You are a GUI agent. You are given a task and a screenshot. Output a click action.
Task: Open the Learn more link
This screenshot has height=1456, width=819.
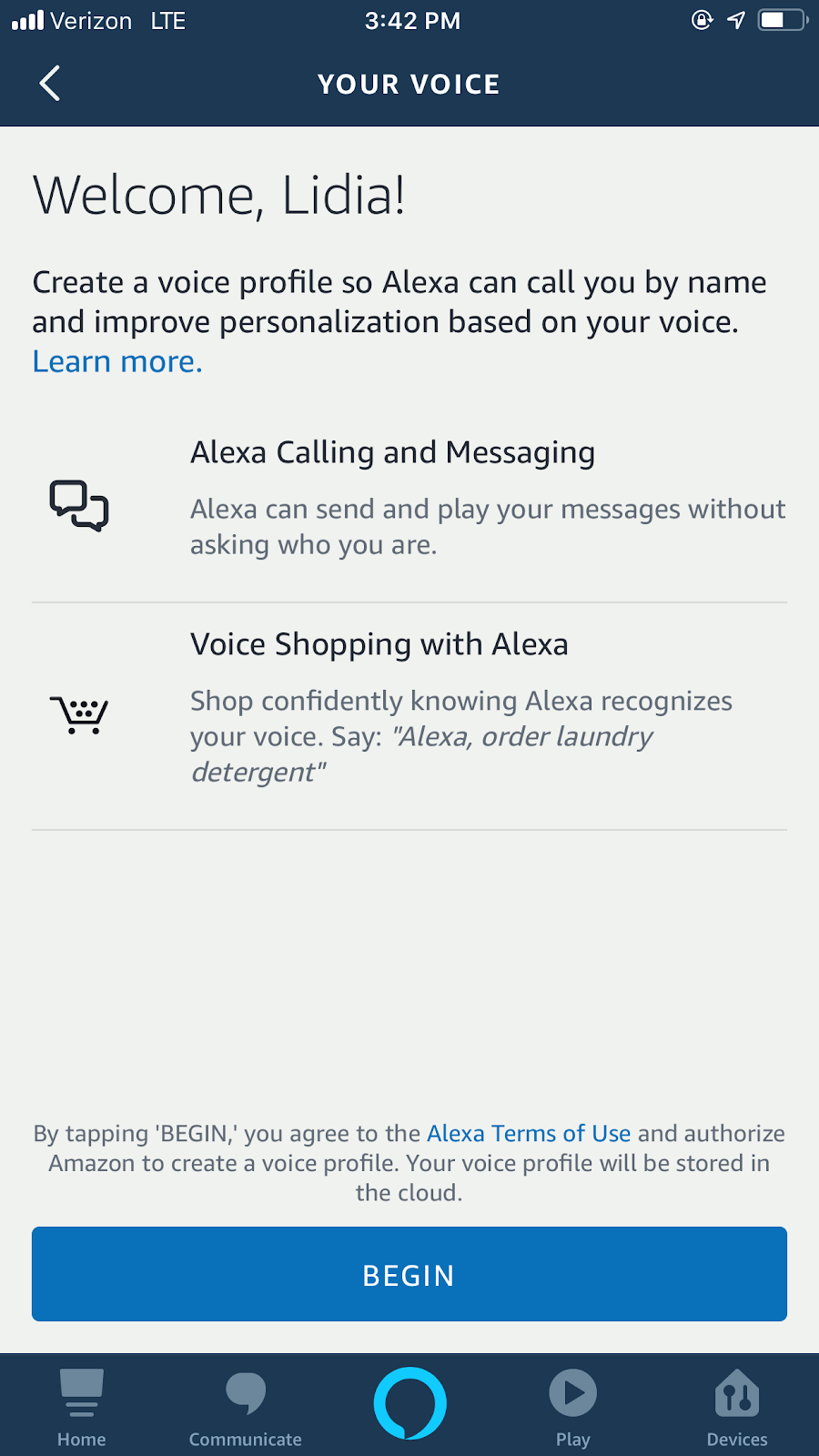(117, 362)
